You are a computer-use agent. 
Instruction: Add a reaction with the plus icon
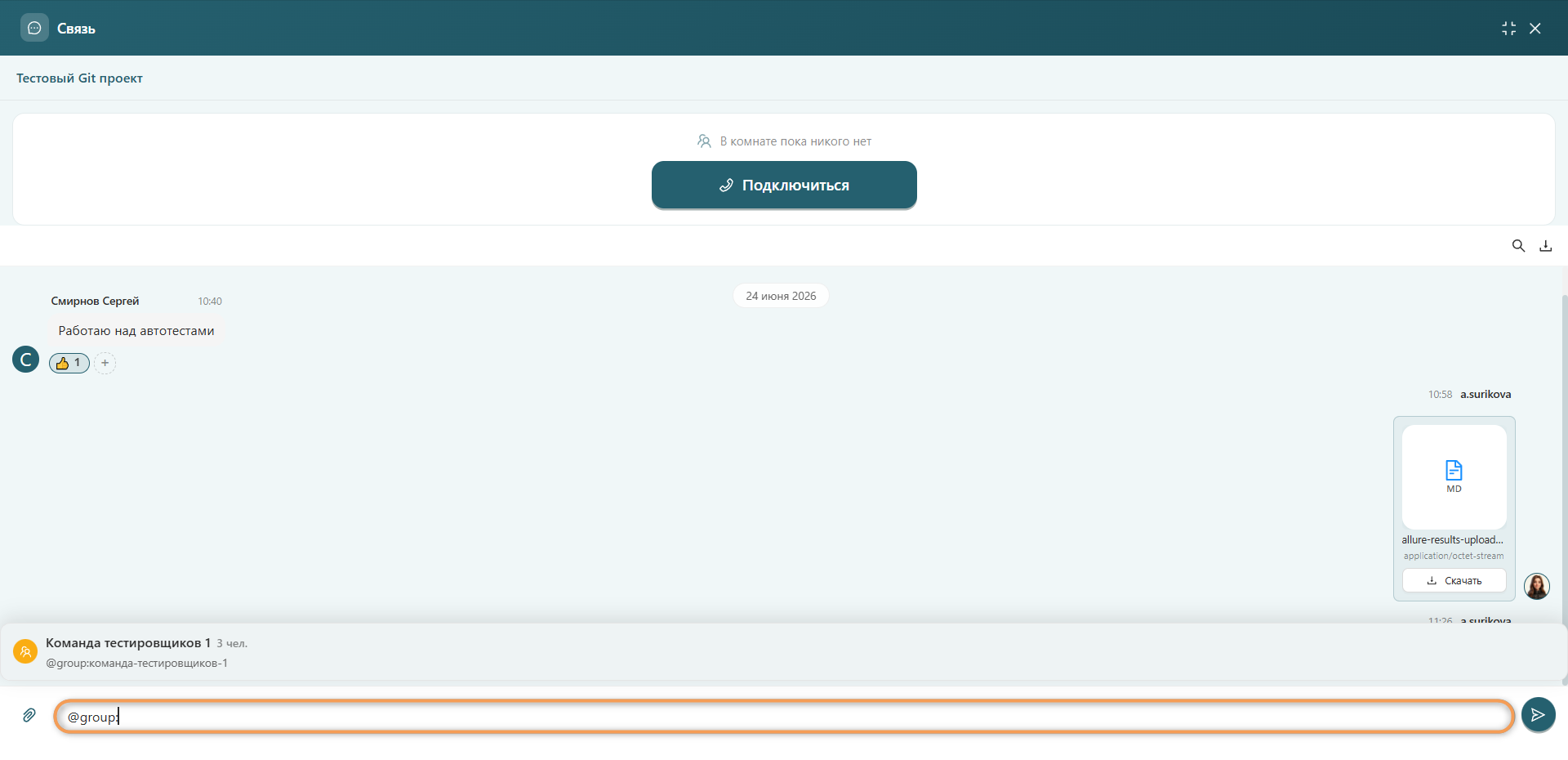point(105,363)
